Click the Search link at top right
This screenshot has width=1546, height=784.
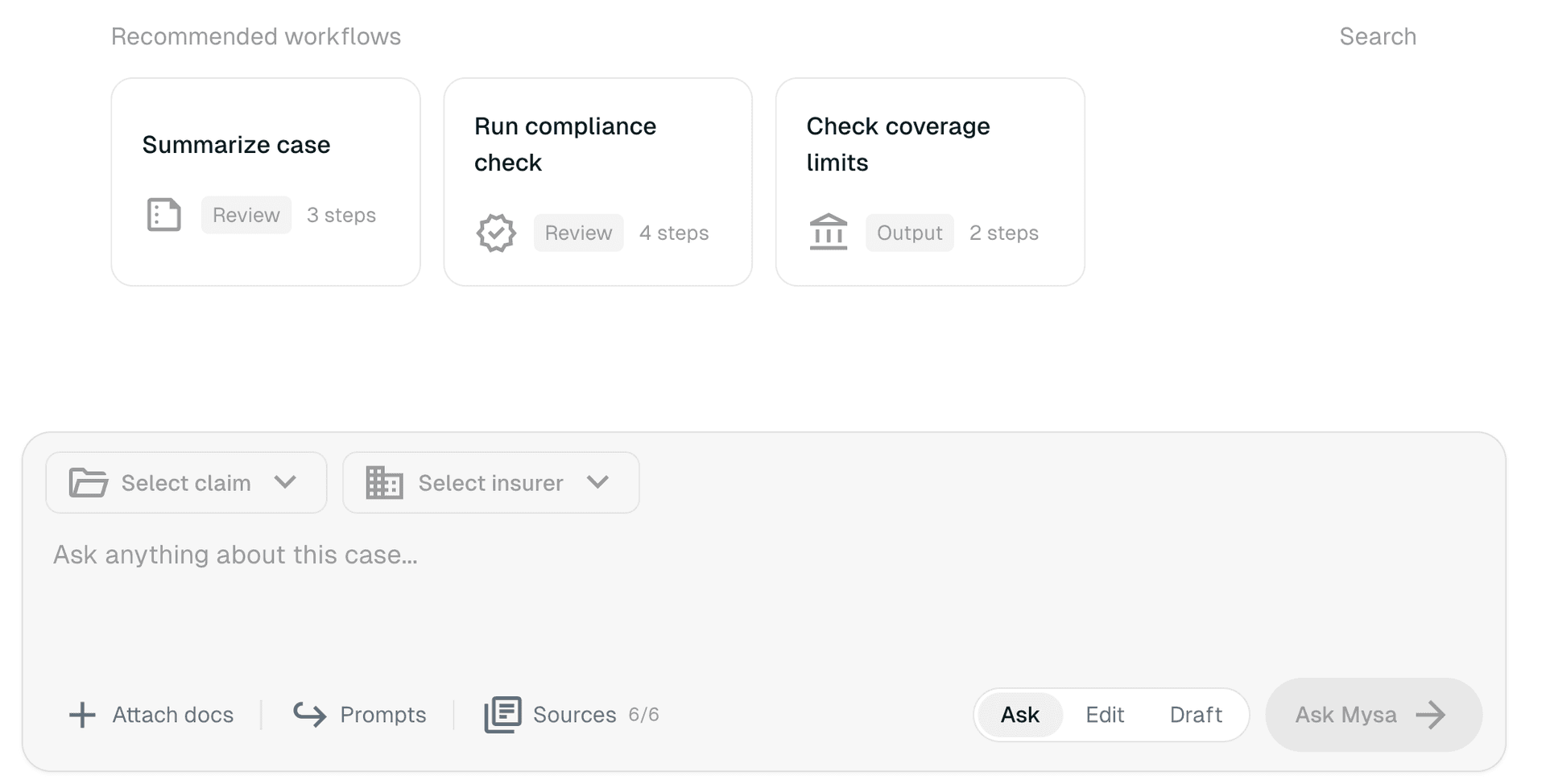[x=1379, y=36]
